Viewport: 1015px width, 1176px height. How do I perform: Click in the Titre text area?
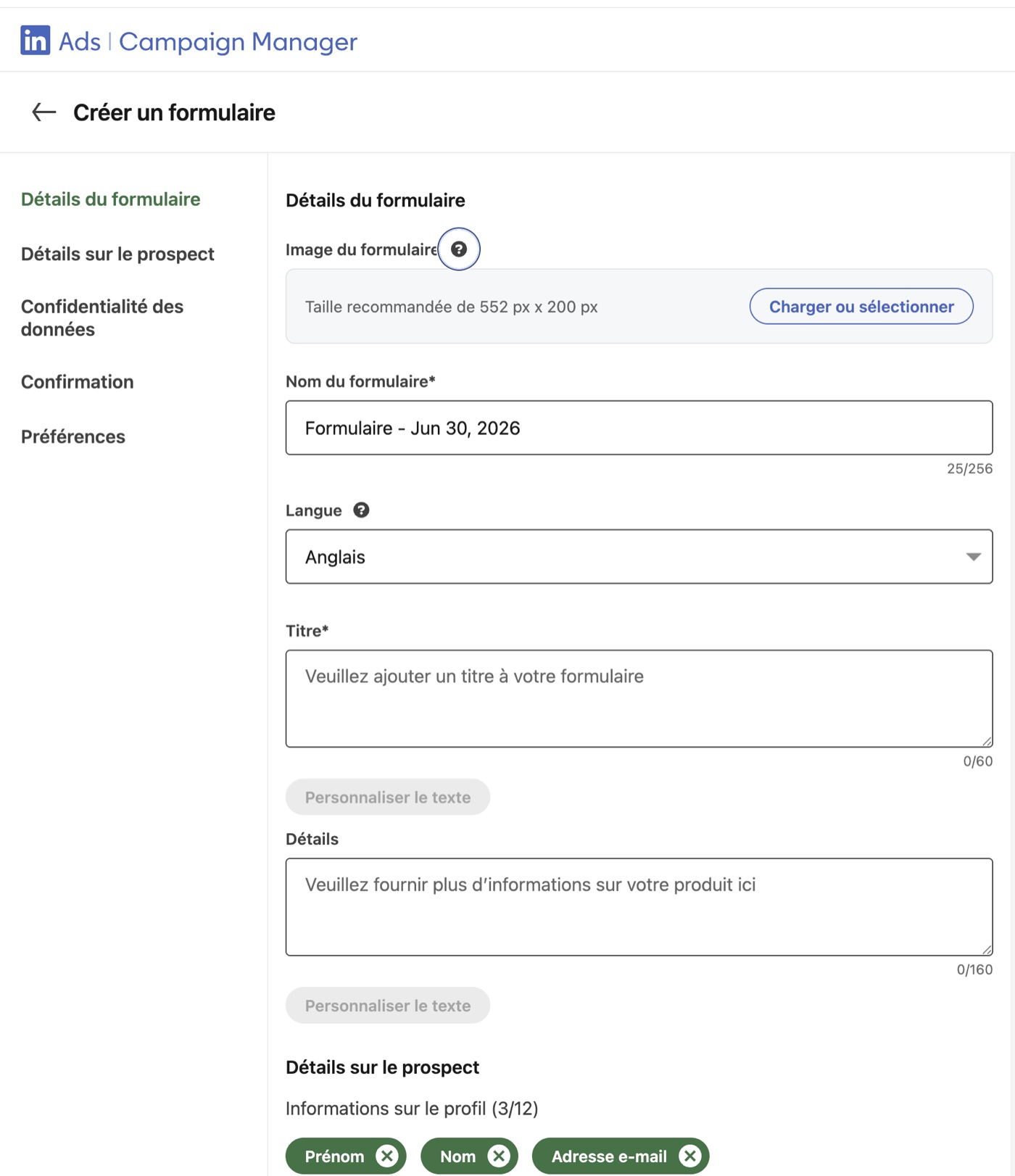pos(639,698)
